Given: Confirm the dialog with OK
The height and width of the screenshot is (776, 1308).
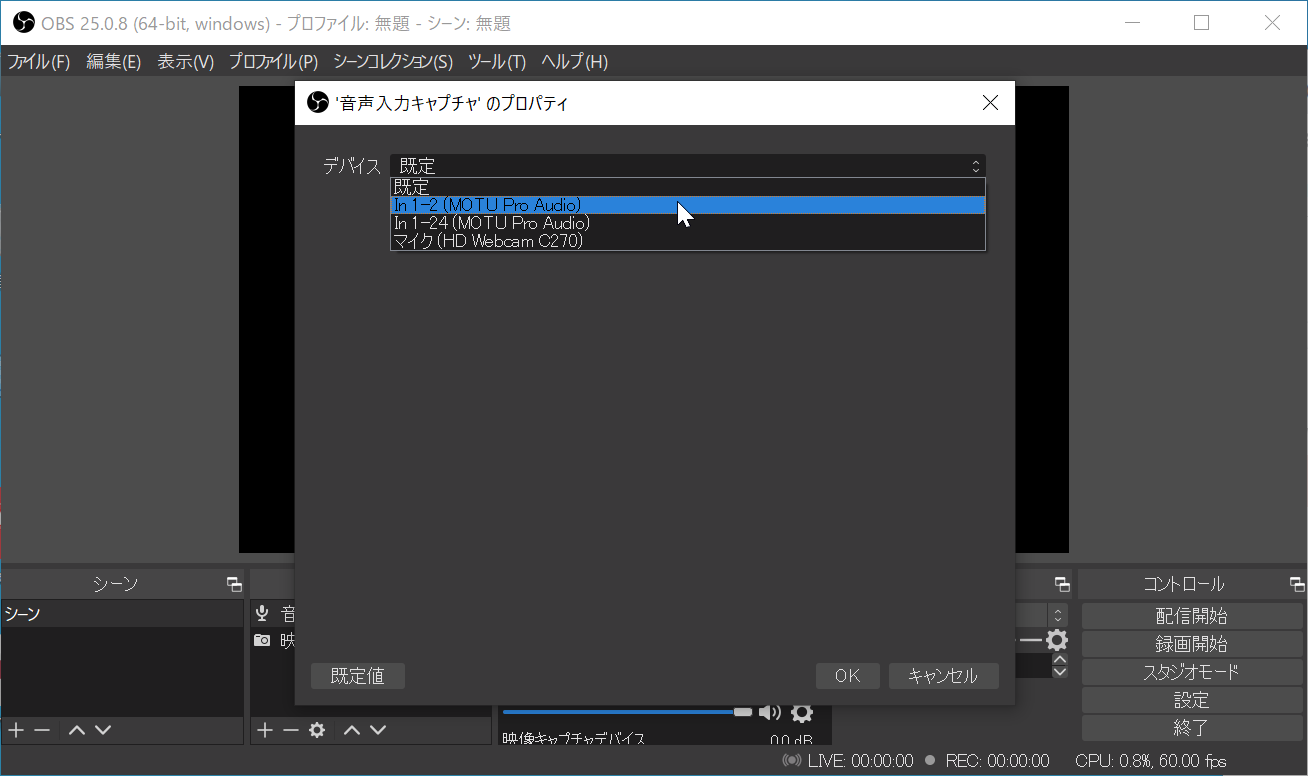Looking at the screenshot, I should point(848,676).
